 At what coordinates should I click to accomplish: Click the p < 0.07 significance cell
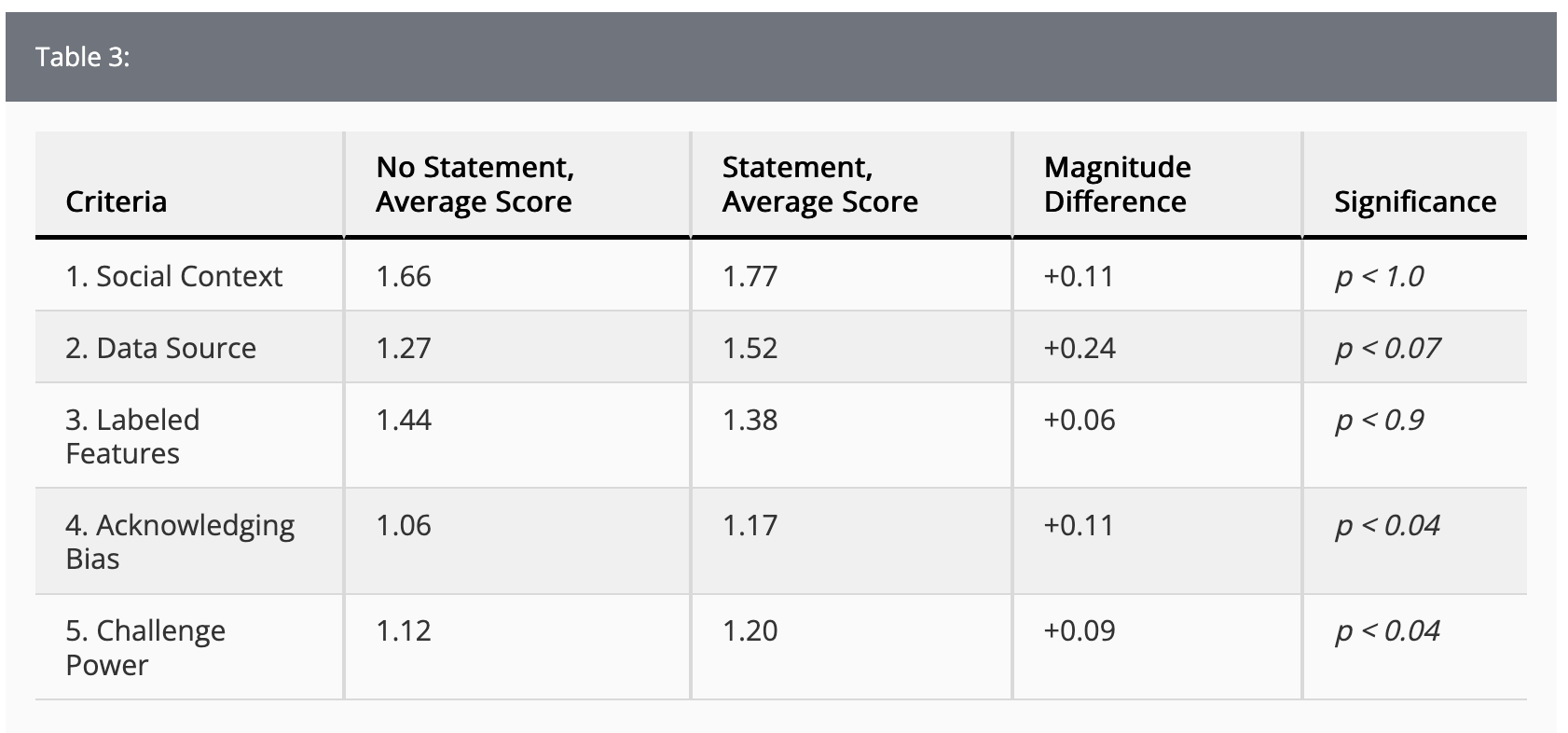(x=1388, y=348)
